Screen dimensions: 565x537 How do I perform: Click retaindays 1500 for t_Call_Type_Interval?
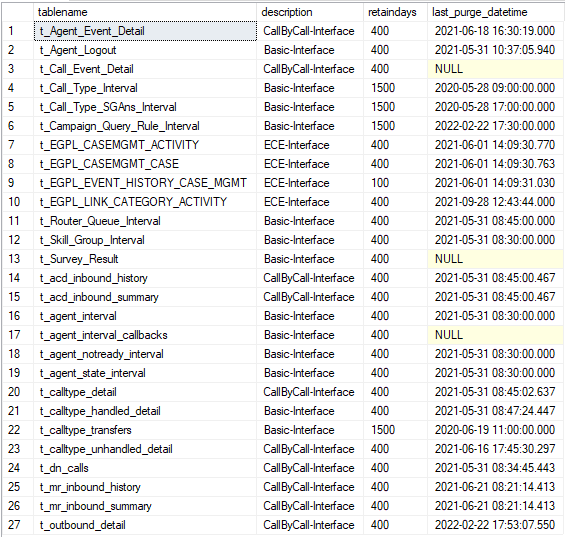395,88
